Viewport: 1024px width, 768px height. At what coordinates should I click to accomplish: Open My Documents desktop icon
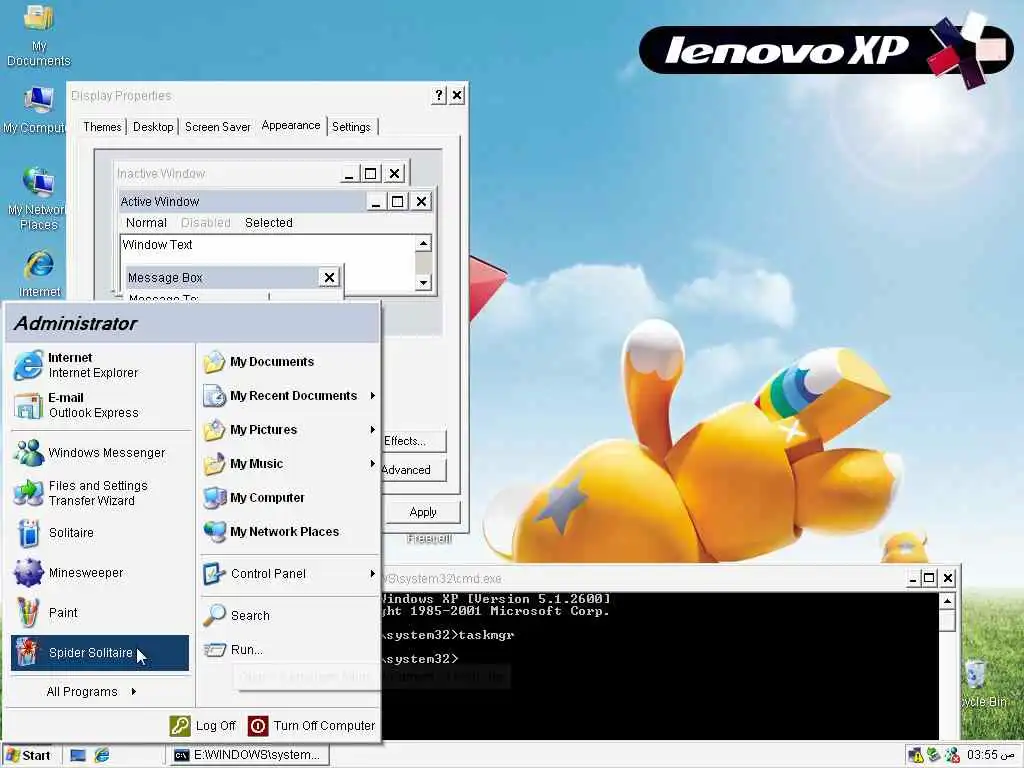[39, 34]
